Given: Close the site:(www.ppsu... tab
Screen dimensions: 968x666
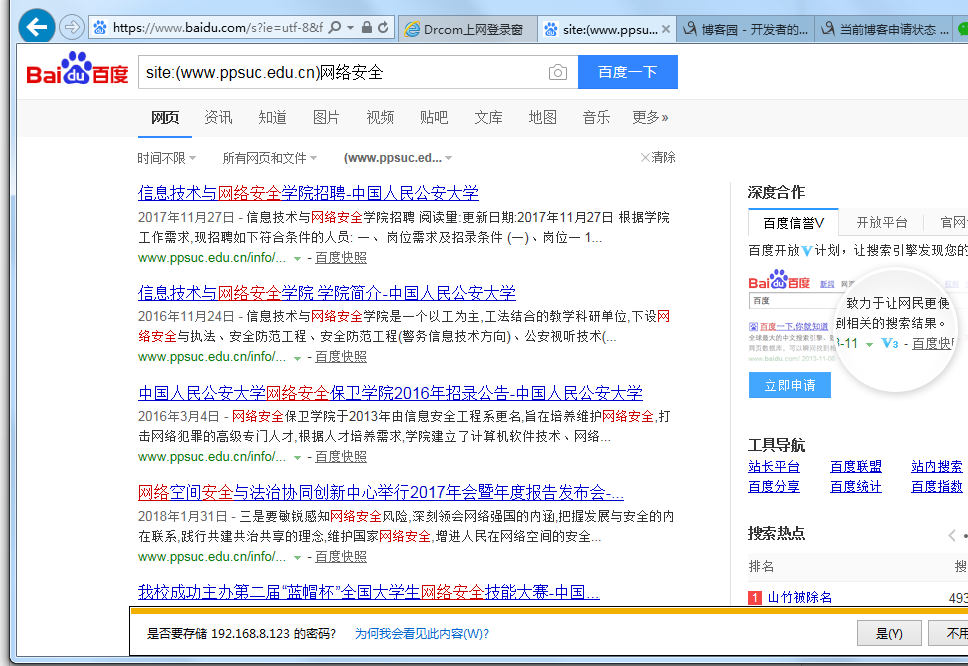Looking at the screenshot, I should tap(666, 29).
